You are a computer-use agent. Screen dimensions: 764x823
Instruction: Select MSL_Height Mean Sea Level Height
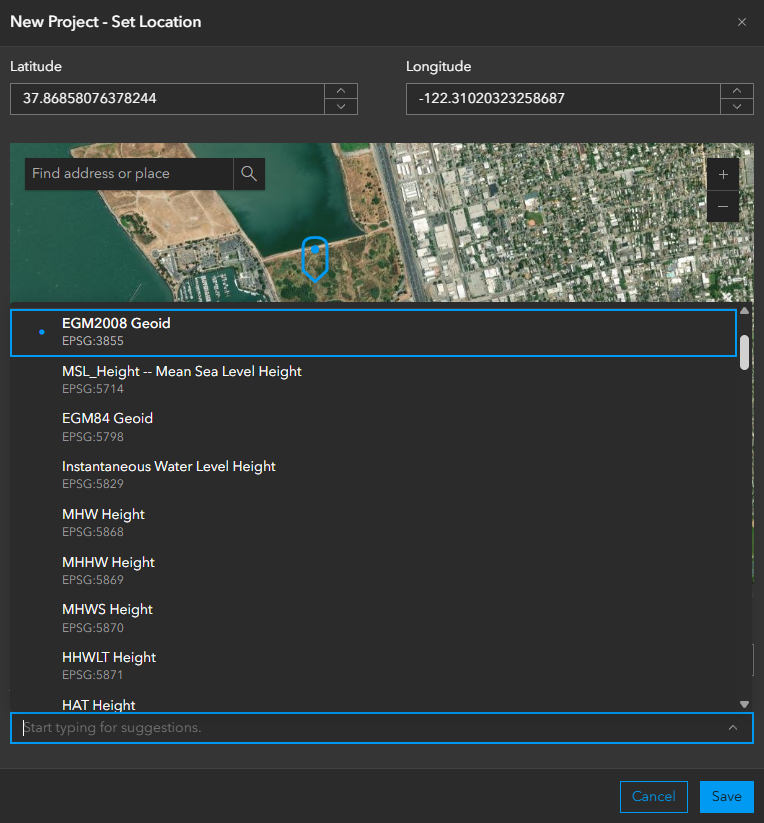tap(373, 380)
